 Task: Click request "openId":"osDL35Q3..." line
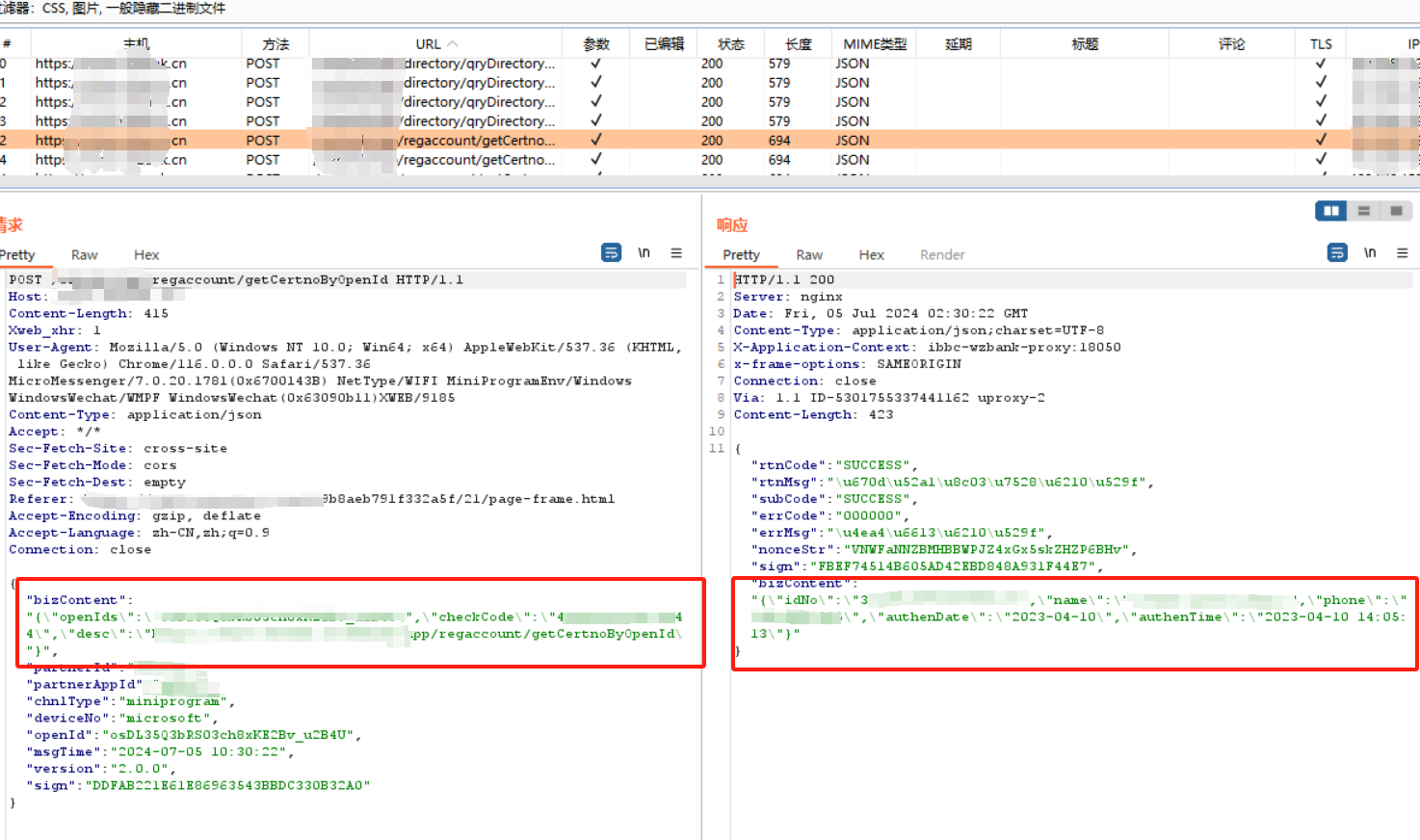pos(194,735)
